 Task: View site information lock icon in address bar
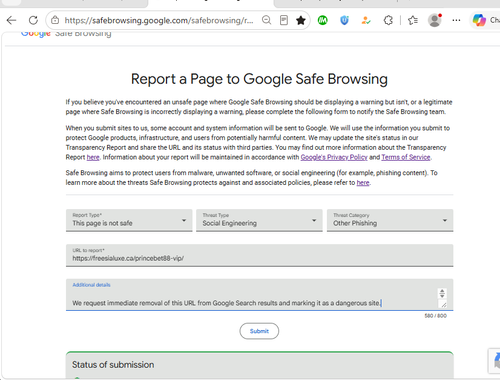(x=55, y=20)
